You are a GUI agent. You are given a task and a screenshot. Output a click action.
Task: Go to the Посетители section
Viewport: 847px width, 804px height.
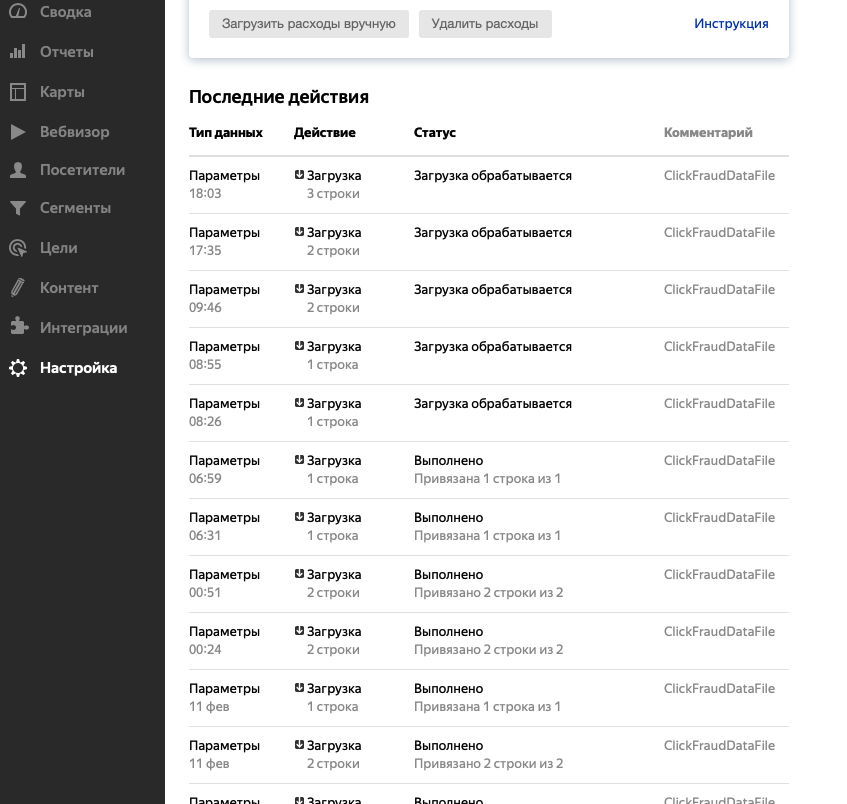click(82, 170)
